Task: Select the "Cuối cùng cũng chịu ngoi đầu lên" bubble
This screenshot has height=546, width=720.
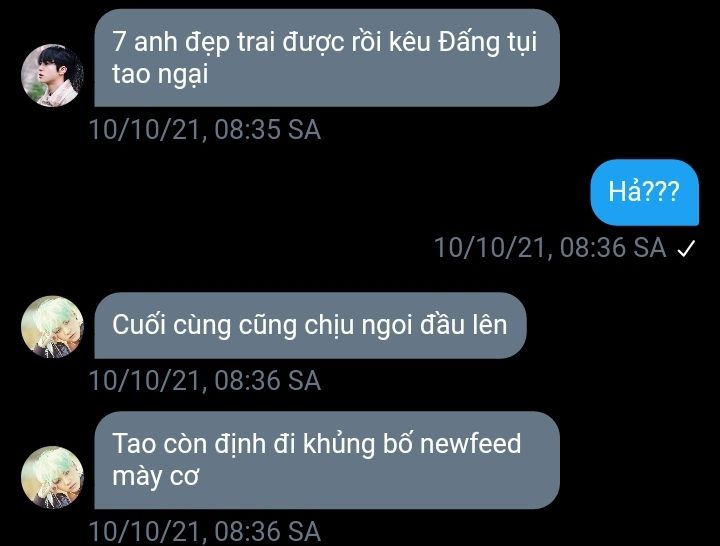Action: 310,326
